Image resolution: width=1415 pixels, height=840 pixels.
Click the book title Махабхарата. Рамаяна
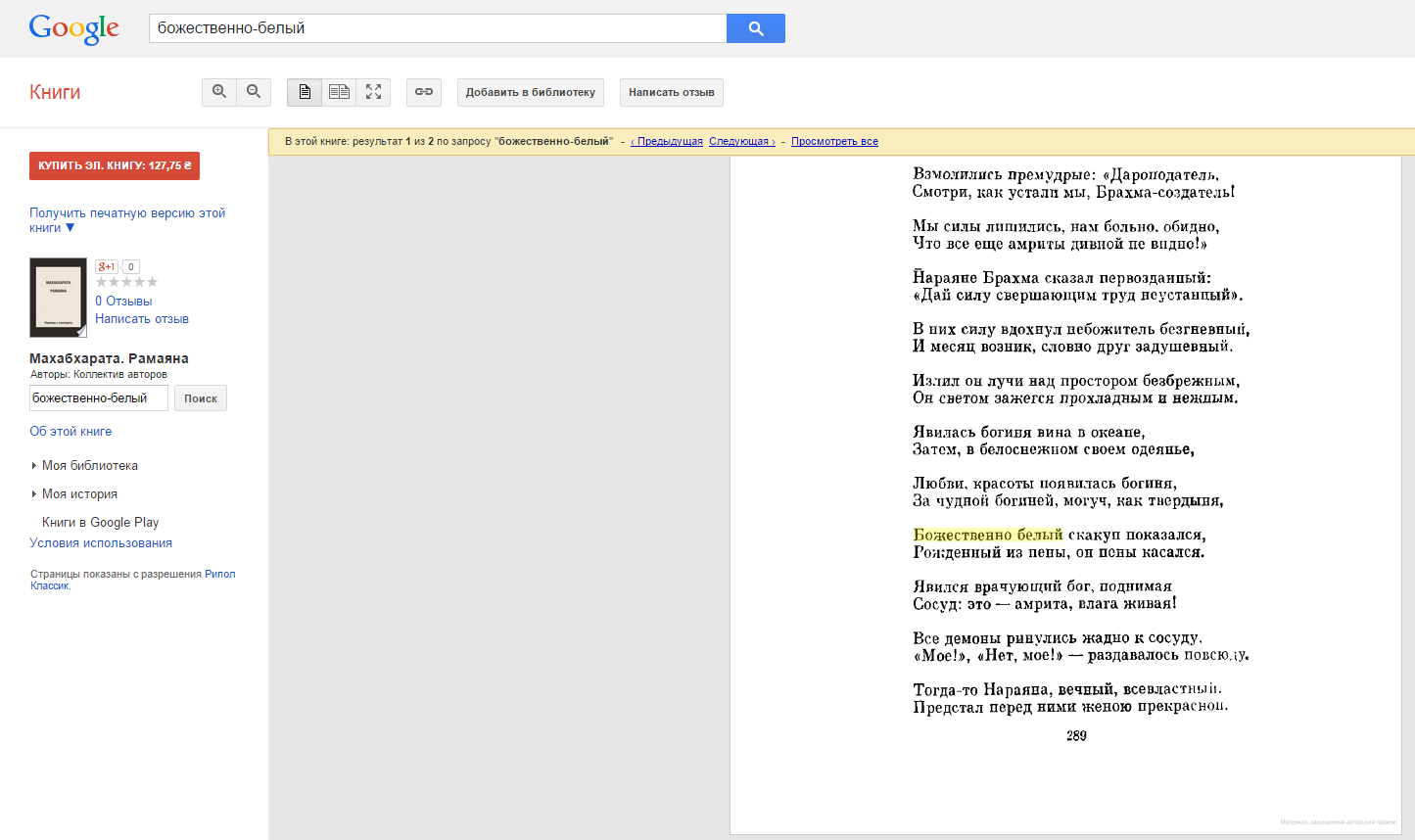click(x=109, y=358)
